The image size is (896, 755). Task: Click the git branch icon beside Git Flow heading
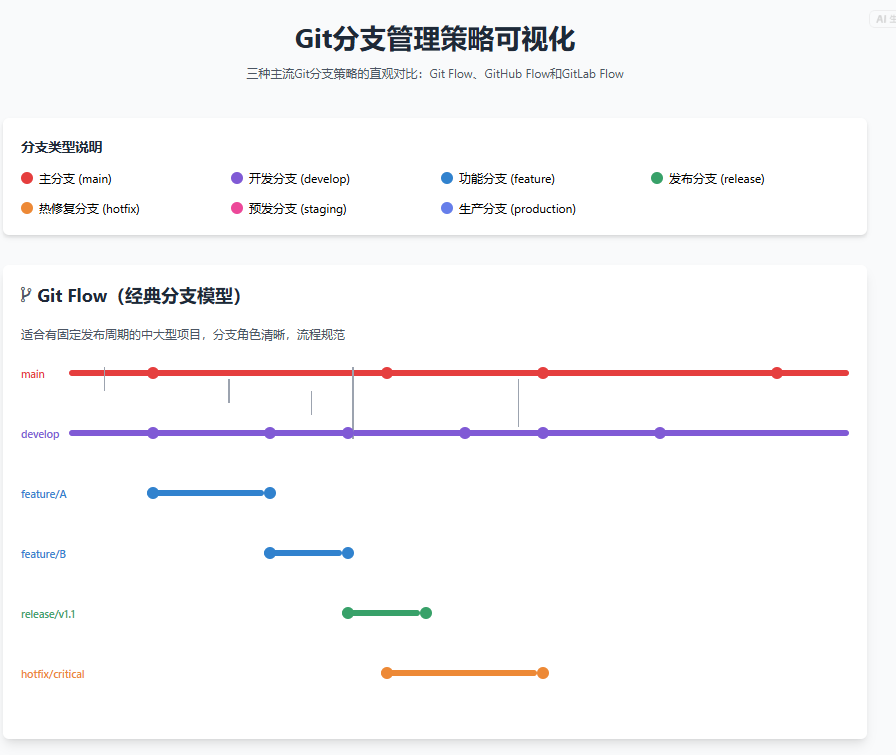click(x=25, y=295)
